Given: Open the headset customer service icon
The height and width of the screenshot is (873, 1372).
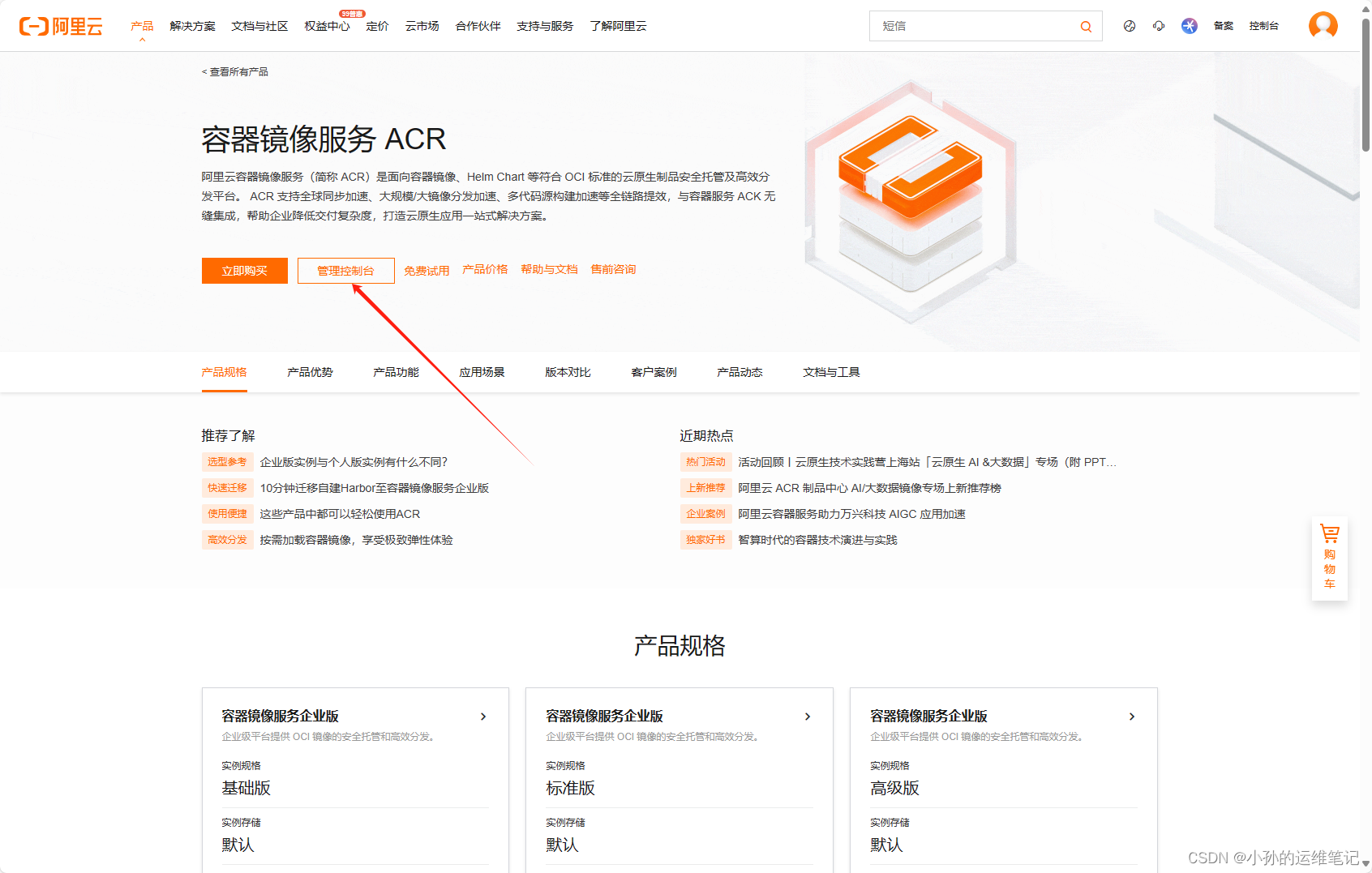Looking at the screenshot, I should point(1159,26).
